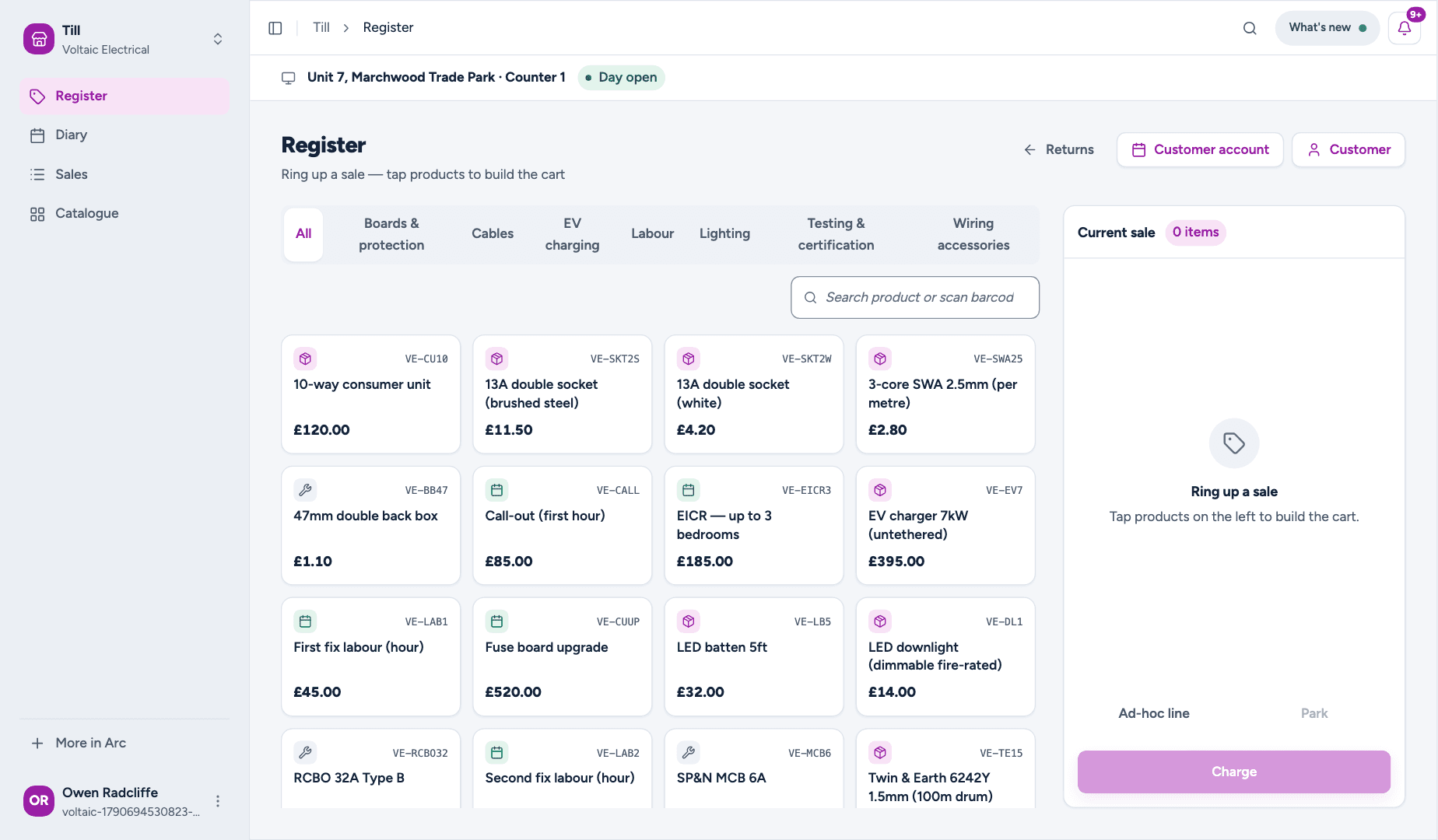Select Wiring accessories tab
This screenshot has width=1438, height=840.
point(973,234)
